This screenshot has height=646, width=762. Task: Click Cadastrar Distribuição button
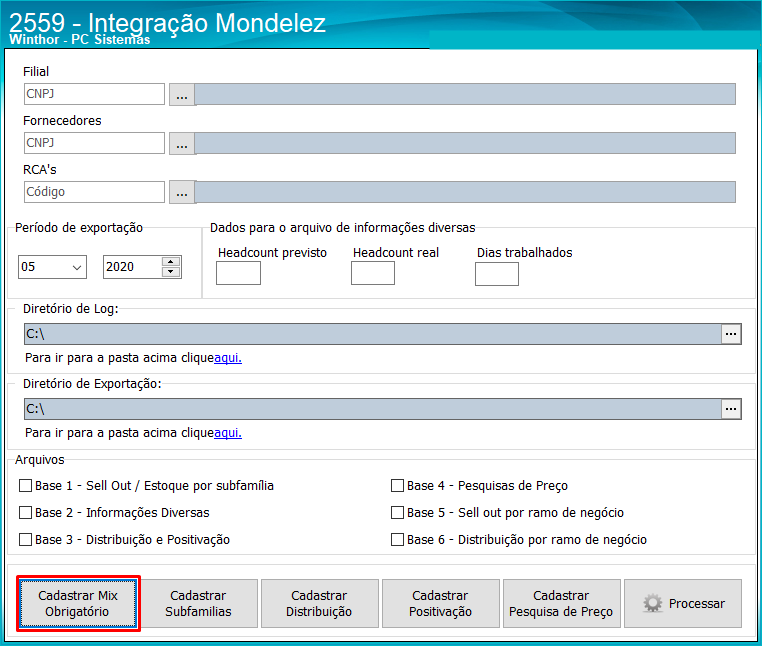319,603
